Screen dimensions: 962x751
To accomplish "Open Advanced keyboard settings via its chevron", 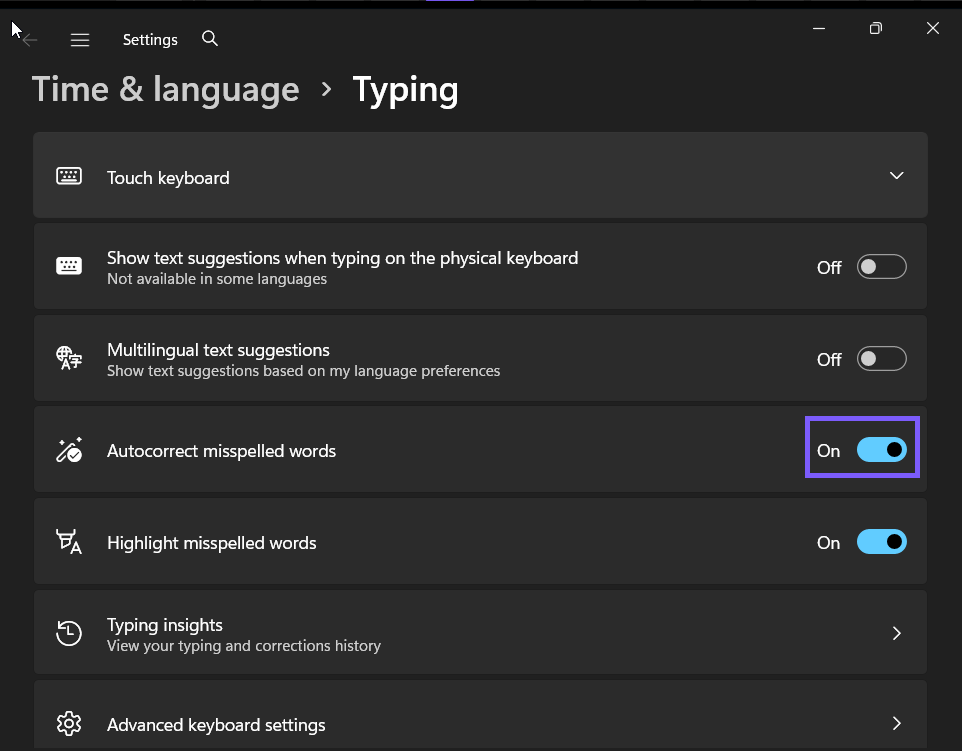I will coord(896,724).
